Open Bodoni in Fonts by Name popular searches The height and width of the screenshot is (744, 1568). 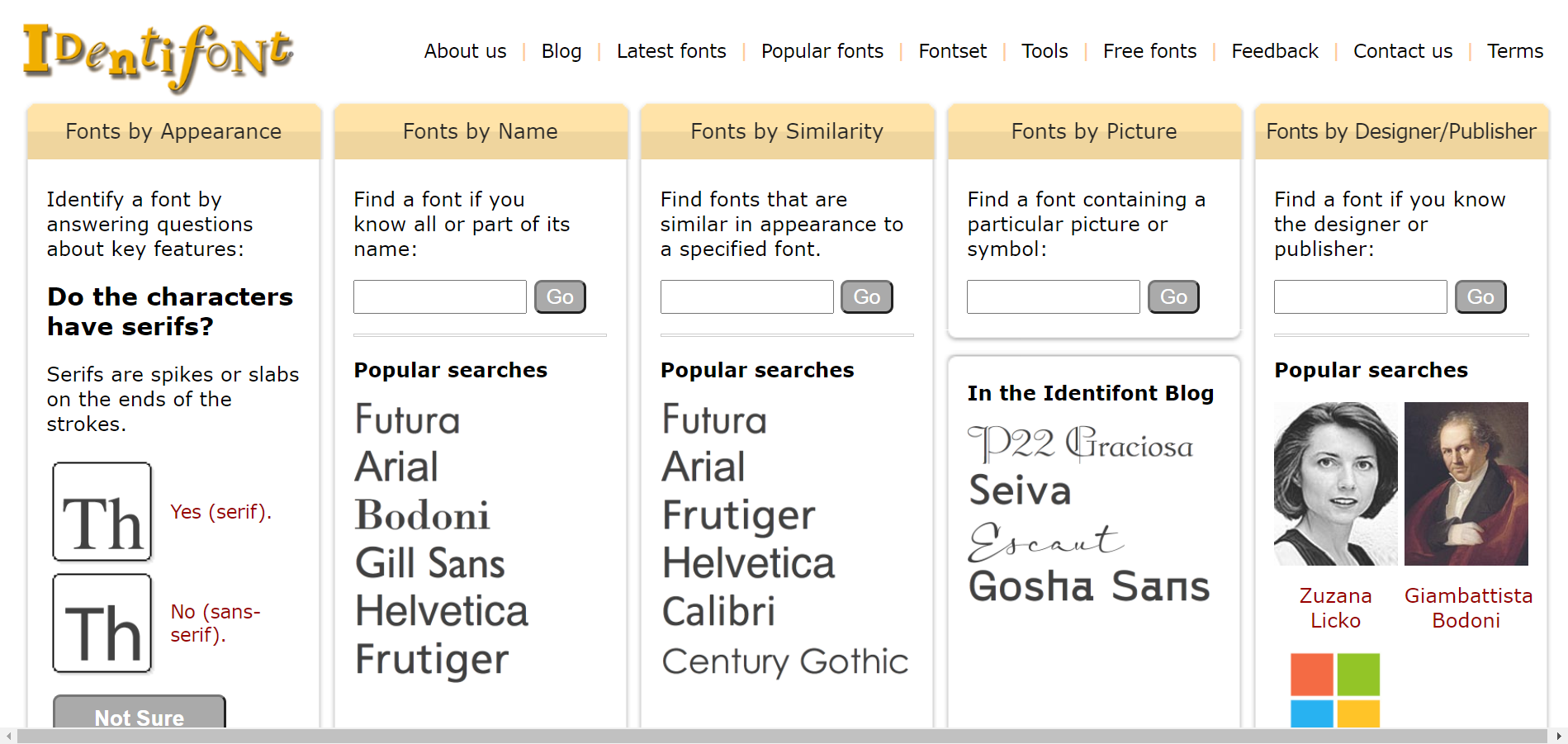(422, 515)
